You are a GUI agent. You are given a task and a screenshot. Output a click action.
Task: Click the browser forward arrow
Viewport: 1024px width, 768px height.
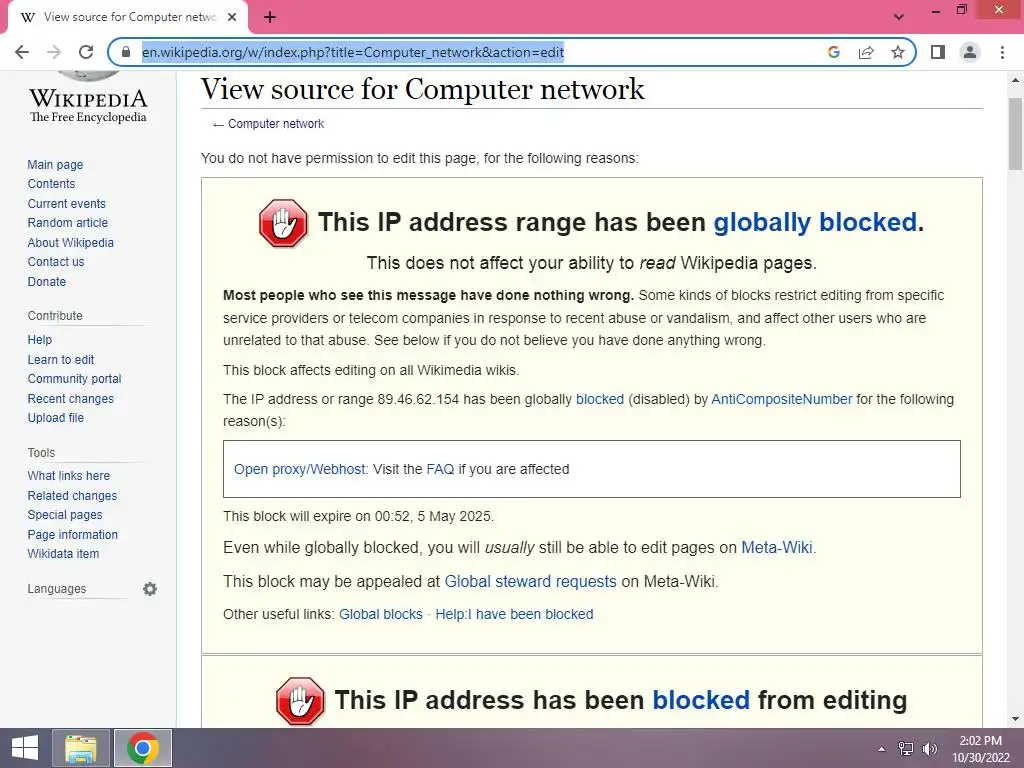click(x=54, y=52)
